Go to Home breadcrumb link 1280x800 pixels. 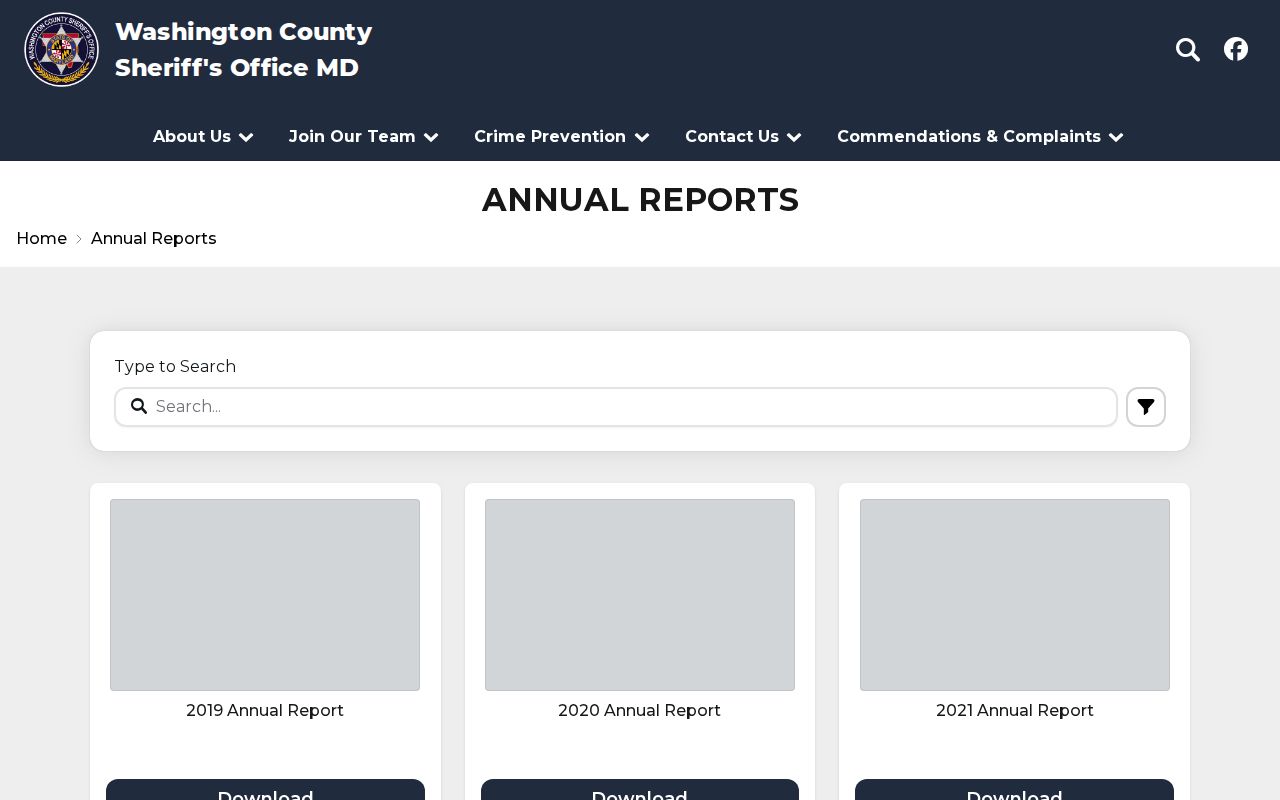tap(42, 238)
